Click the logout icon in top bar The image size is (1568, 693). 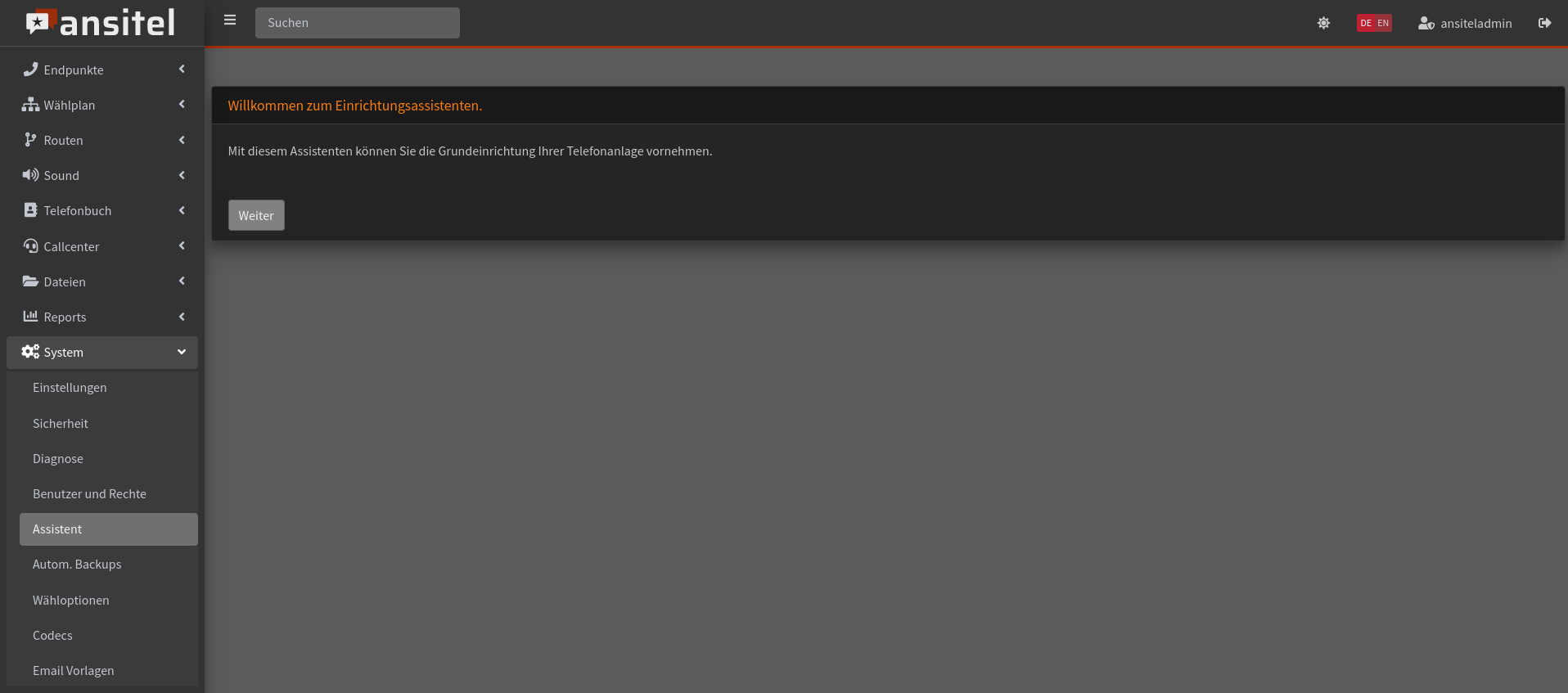(1544, 23)
